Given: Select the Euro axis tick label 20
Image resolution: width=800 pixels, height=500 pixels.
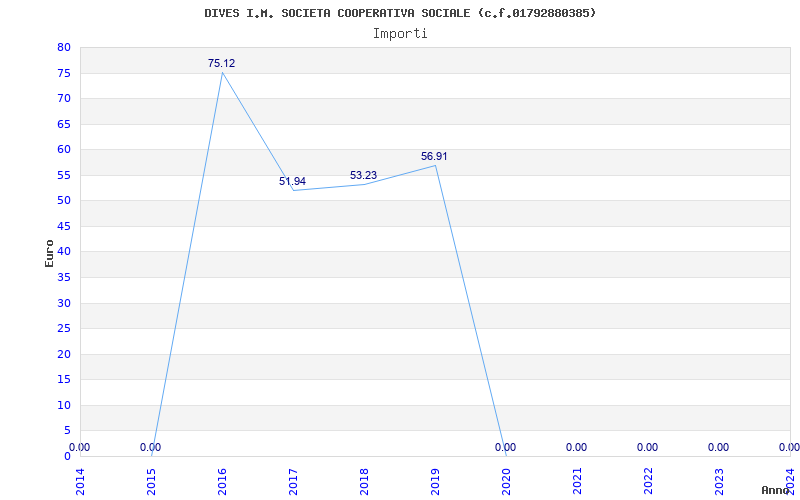Looking at the screenshot, I should pyautogui.click(x=64, y=354).
